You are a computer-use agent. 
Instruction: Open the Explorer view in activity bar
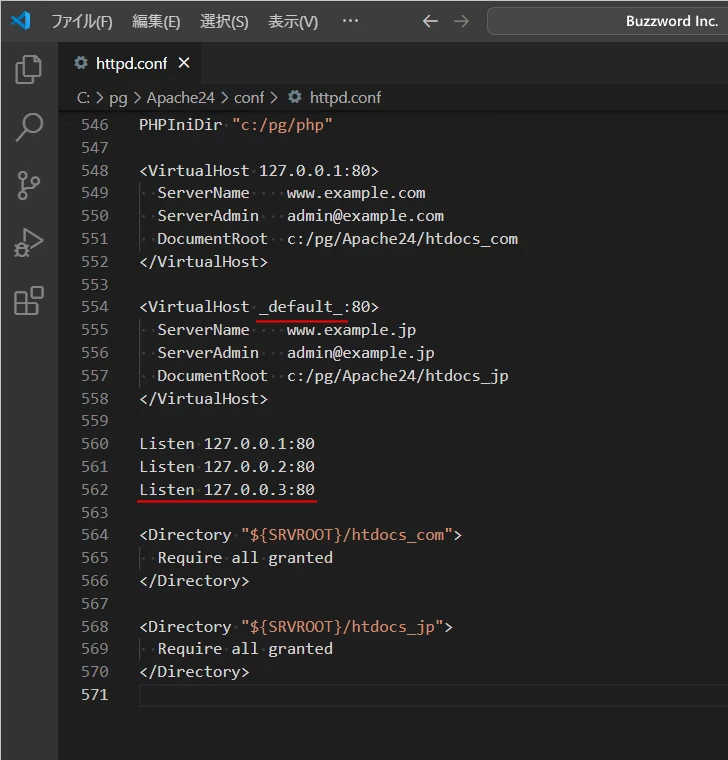coord(29,69)
